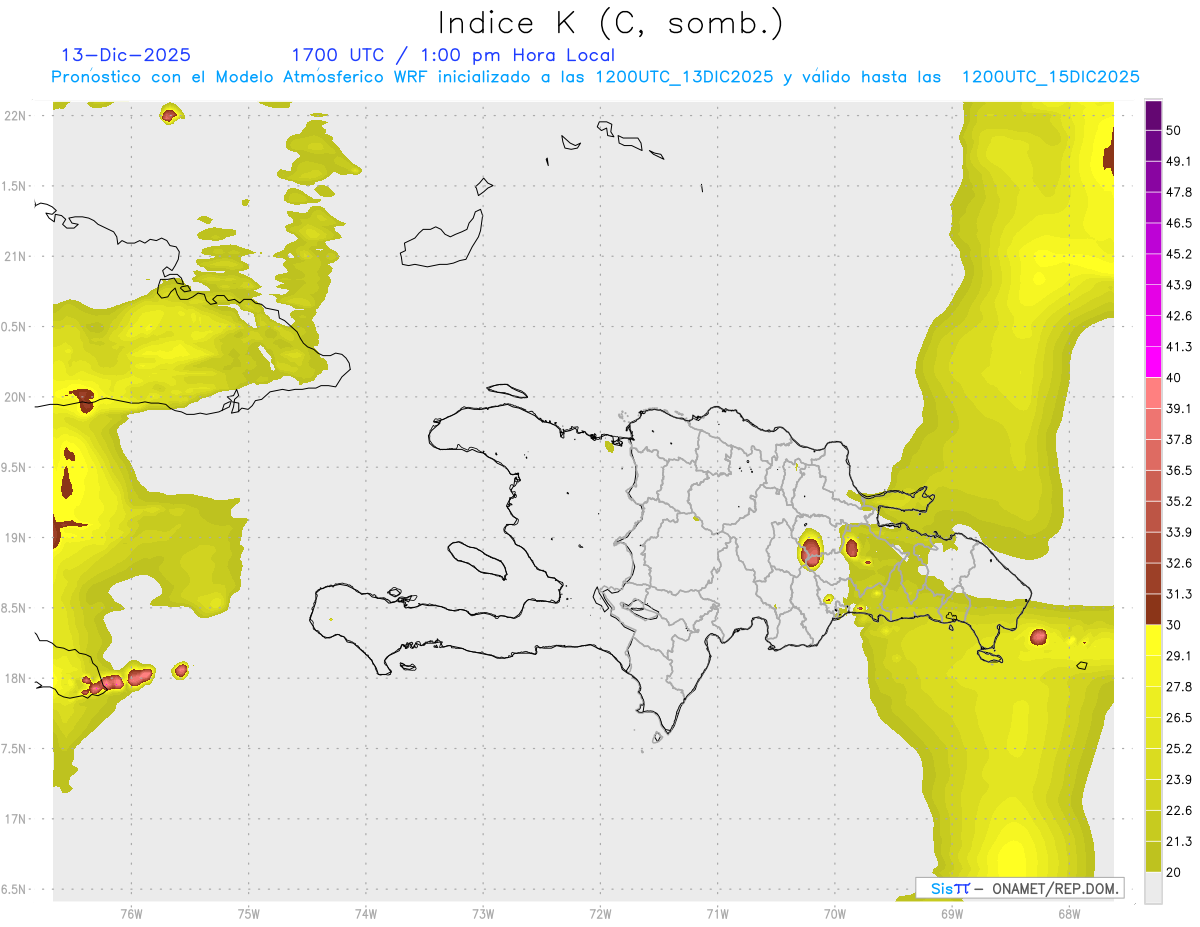Click the 'Indice K (C, somb.)' map title
1200x927 pixels.
610,22
